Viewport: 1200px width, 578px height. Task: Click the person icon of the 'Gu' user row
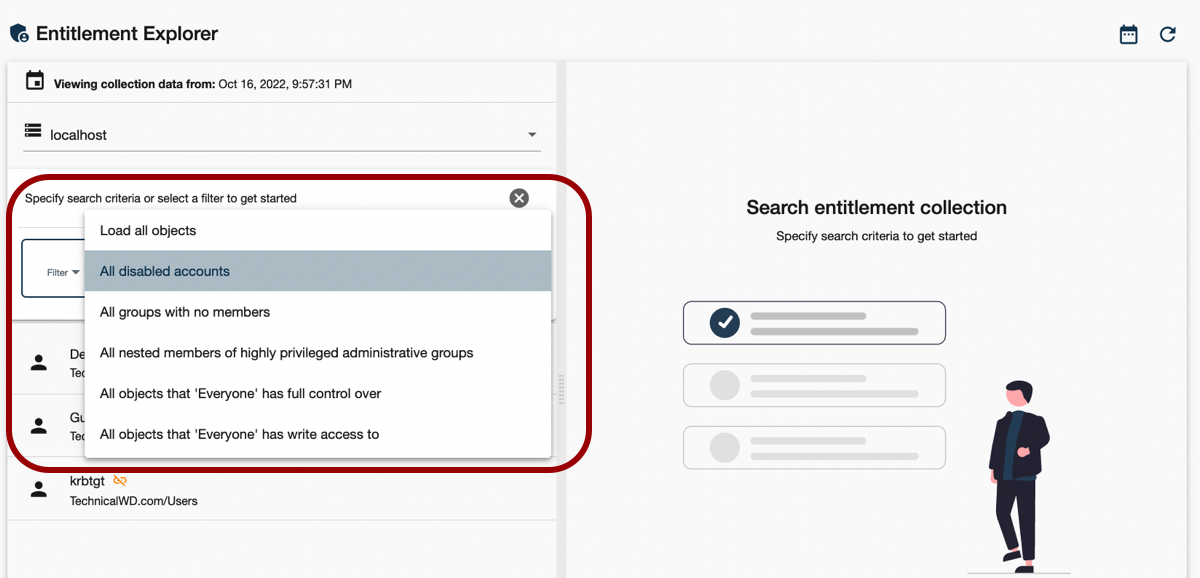click(x=39, y=426)
